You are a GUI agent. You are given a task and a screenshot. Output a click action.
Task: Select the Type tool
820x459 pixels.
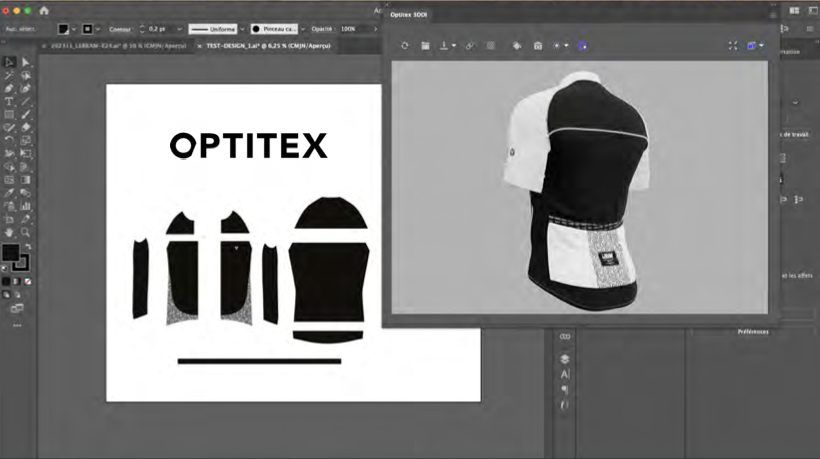9,101
